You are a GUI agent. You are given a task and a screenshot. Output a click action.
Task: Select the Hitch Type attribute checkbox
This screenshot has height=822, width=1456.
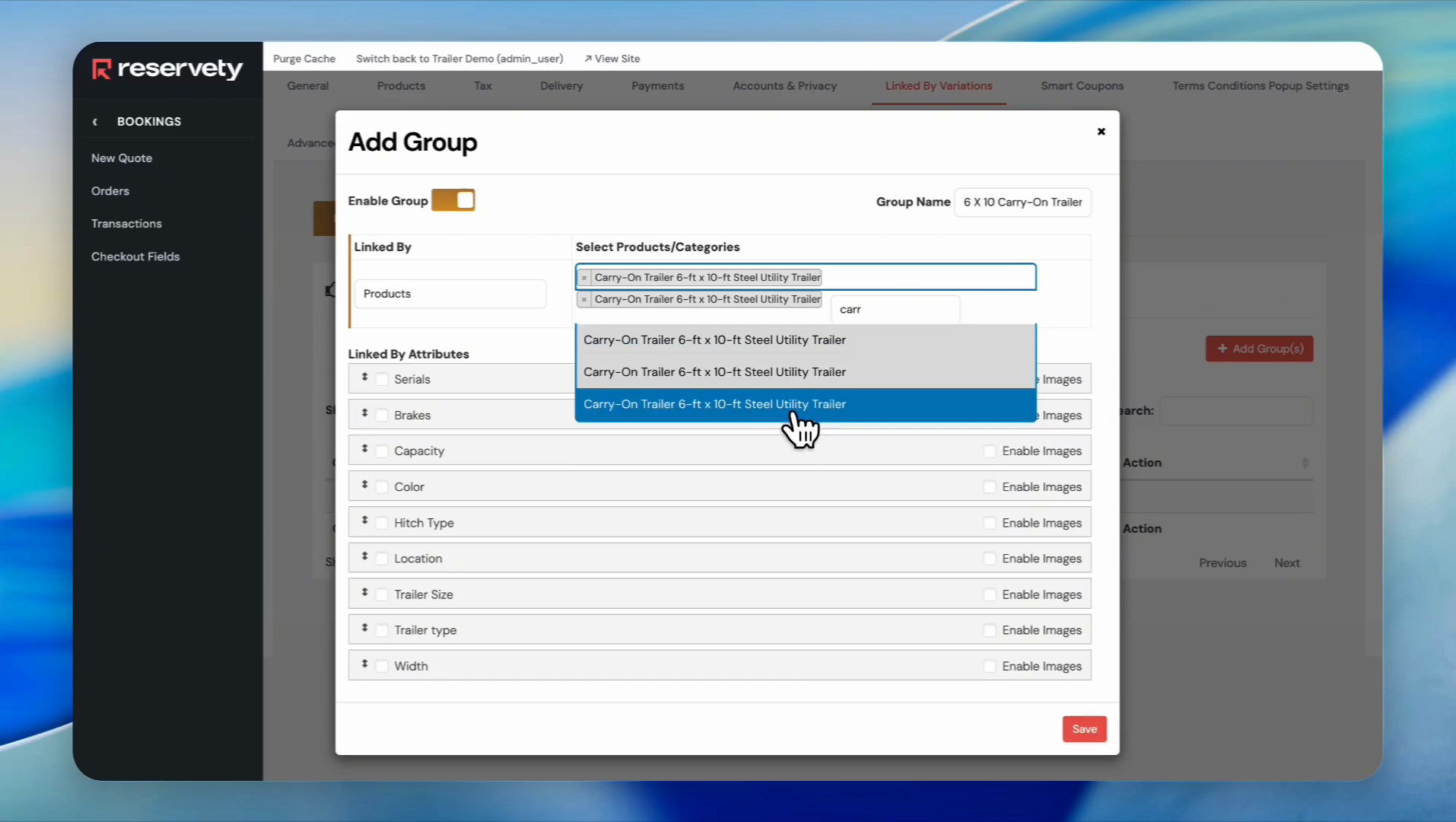click(x=382, y=523)
